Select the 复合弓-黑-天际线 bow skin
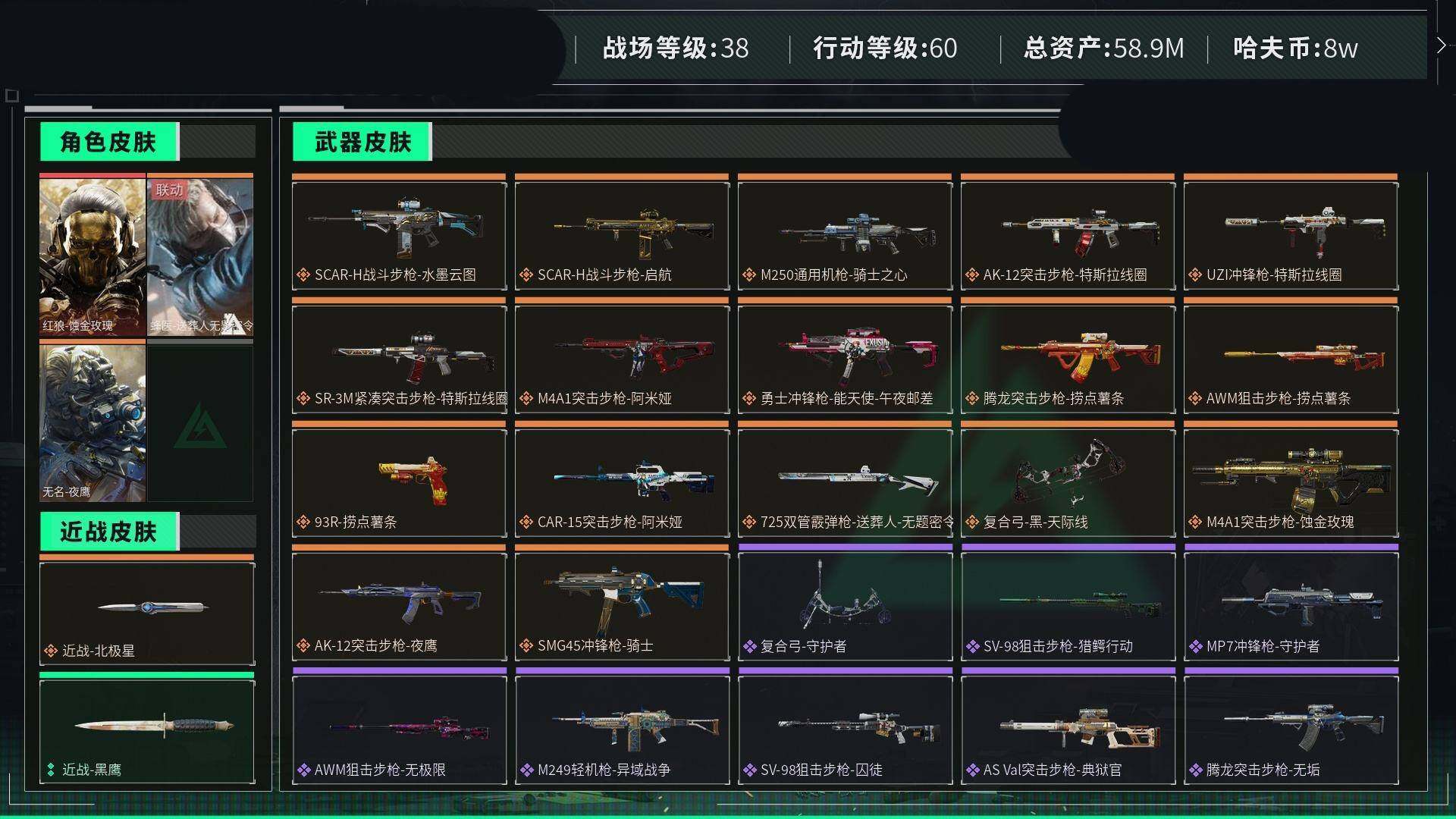The height and width of the screenshot is (819, 1456). click(1068, 483)
